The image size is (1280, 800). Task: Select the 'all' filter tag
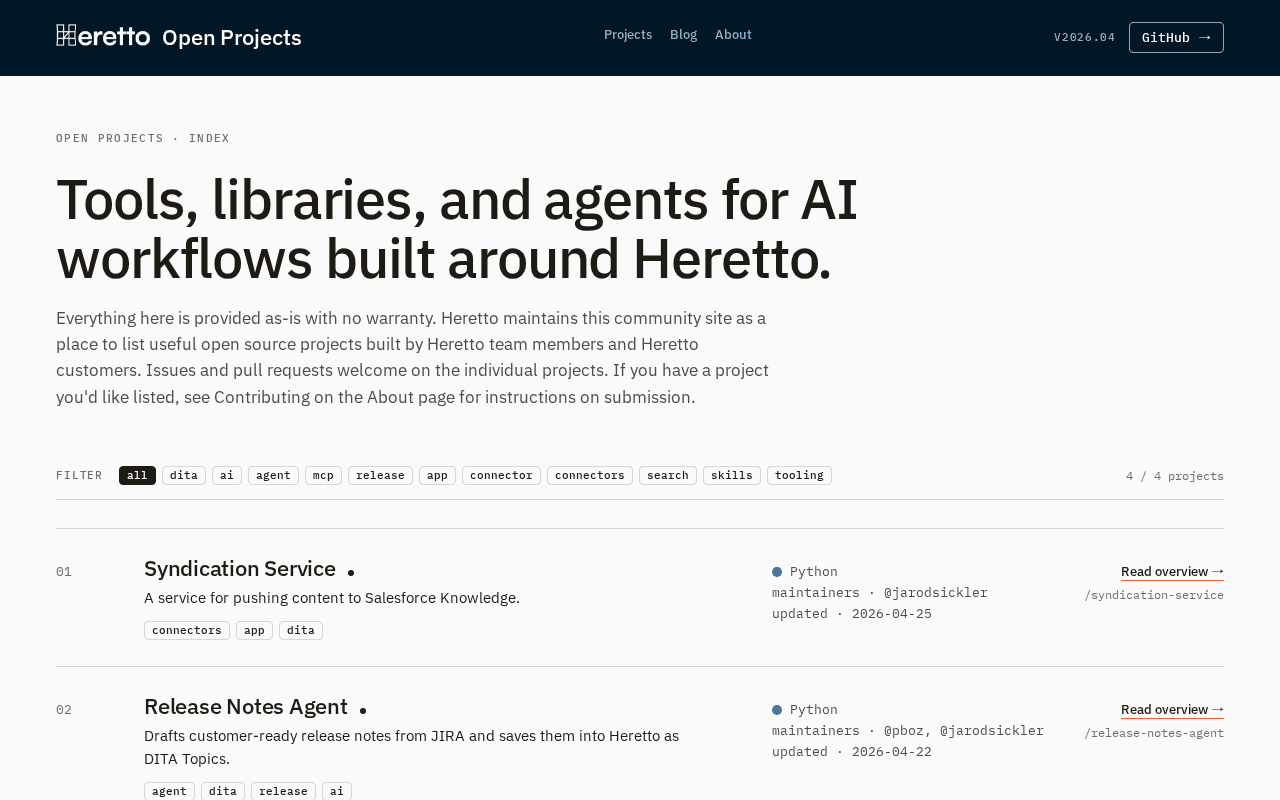tap(137, 475)
